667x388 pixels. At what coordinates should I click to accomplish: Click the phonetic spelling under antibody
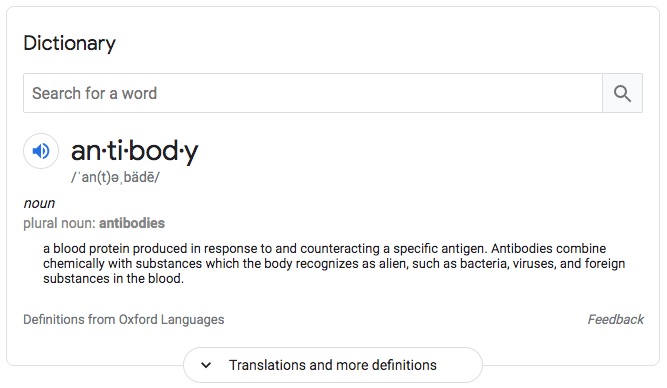coord(115,177)
